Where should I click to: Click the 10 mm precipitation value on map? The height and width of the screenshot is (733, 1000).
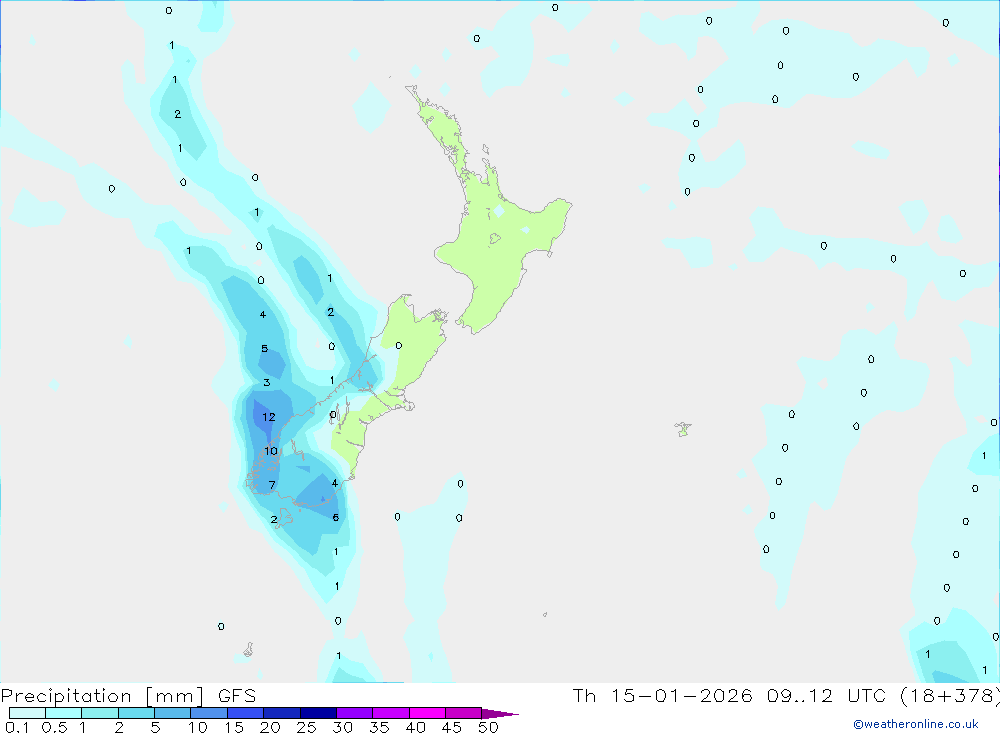tap(271, 451)
